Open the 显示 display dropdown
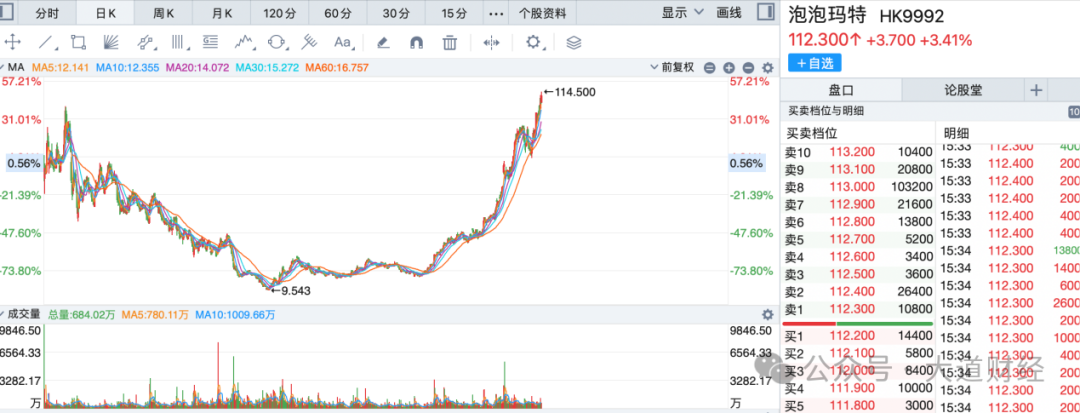The height and width of the screenshot is (413, 1080). point(683,12)
